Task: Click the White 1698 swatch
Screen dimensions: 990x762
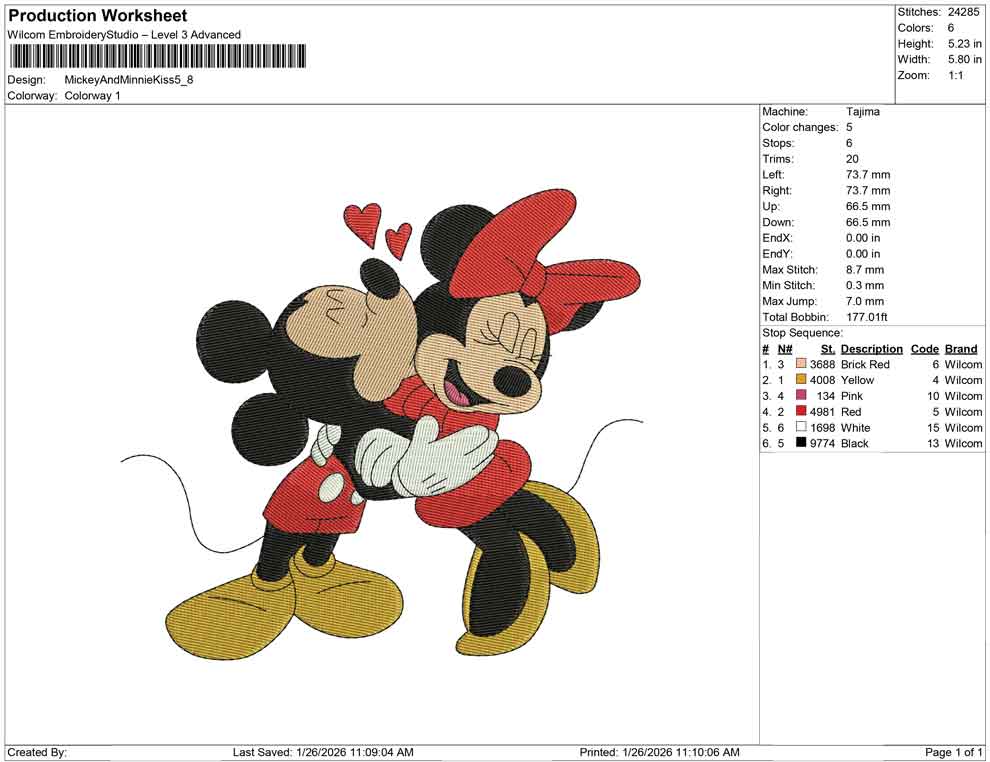Action: [800, 428]
